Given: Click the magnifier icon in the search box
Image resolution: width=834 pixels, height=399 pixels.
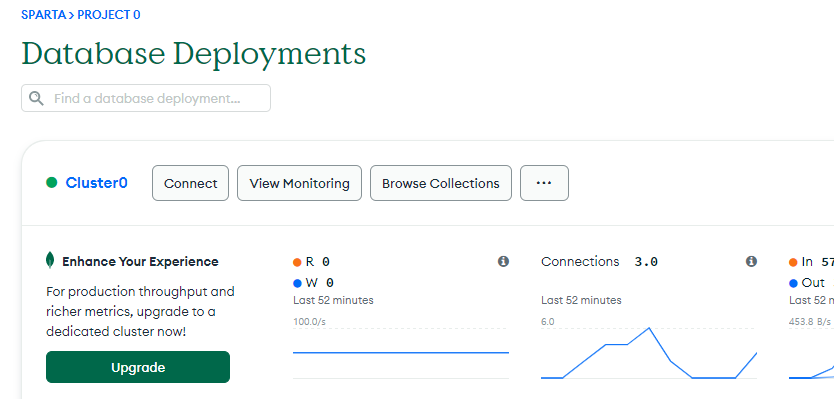Looking at the screenshot, I should [x=36, y=98].
